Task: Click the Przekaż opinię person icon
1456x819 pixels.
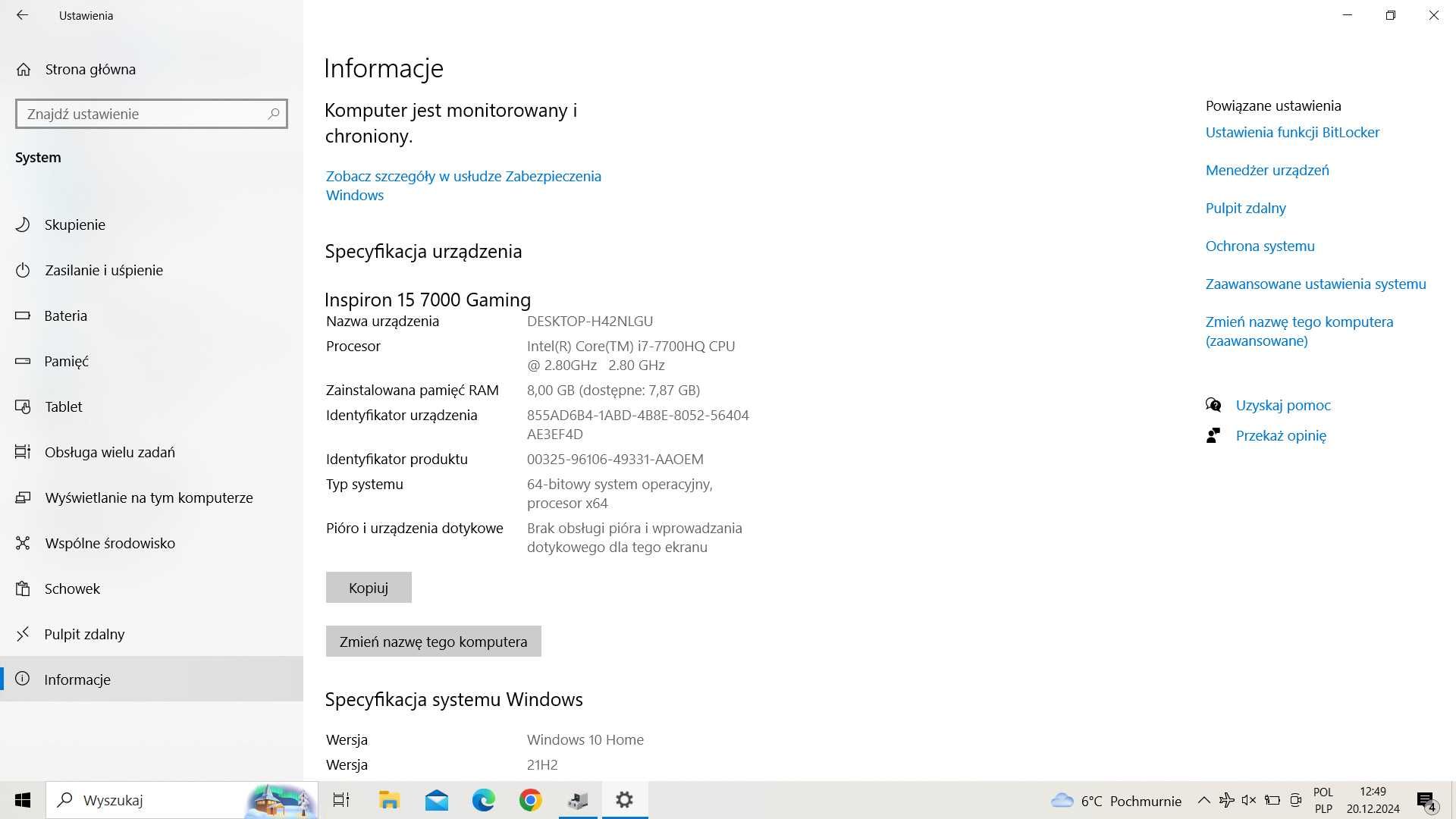Action: pos(1213,435)
